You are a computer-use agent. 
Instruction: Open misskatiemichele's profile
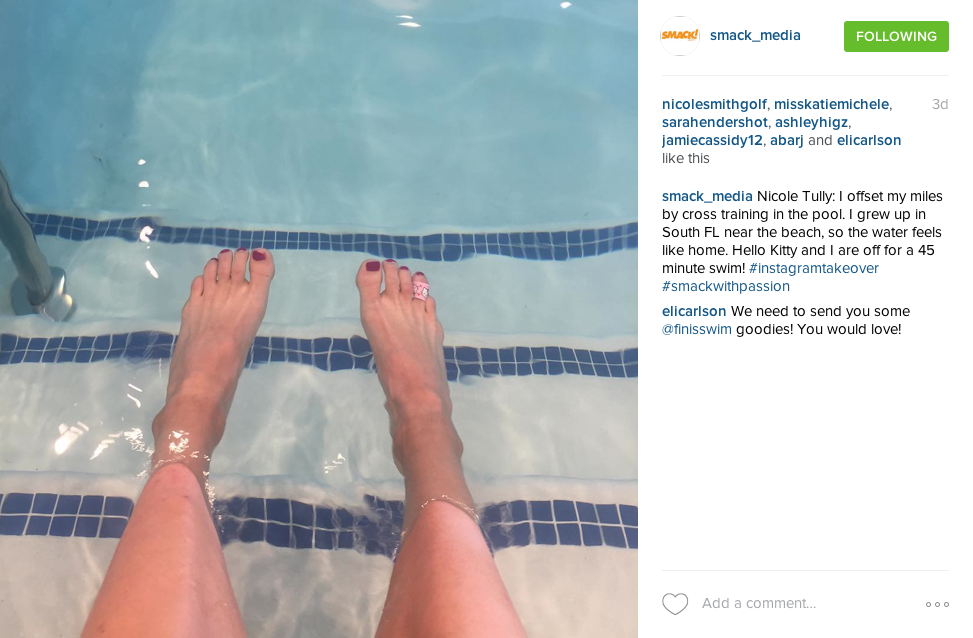click(832, 104)
